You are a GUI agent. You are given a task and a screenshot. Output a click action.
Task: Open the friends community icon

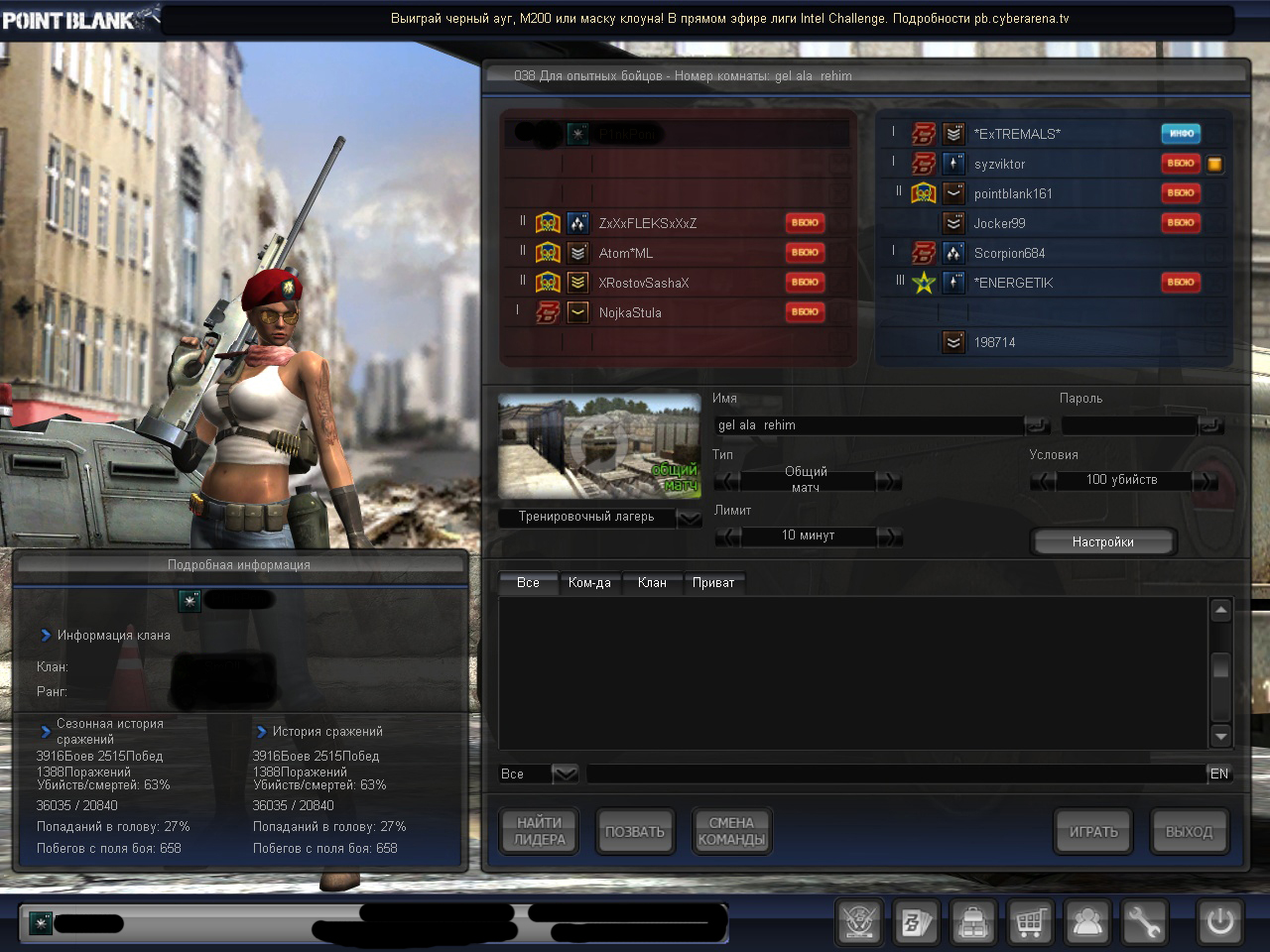1087,922
